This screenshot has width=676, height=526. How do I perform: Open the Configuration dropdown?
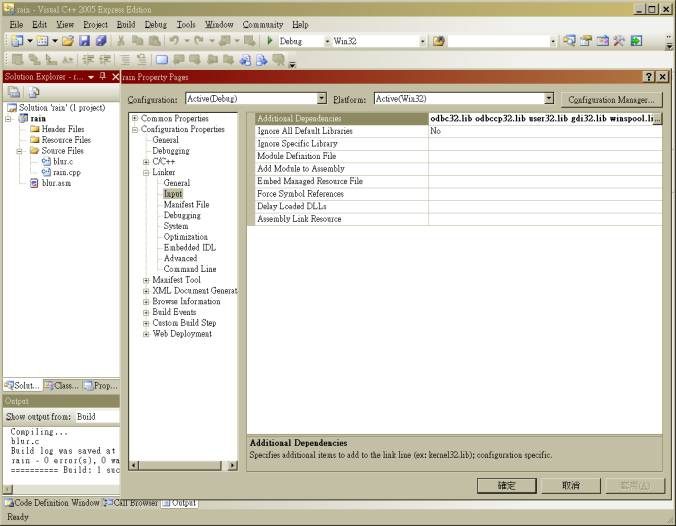coord(321,99)
